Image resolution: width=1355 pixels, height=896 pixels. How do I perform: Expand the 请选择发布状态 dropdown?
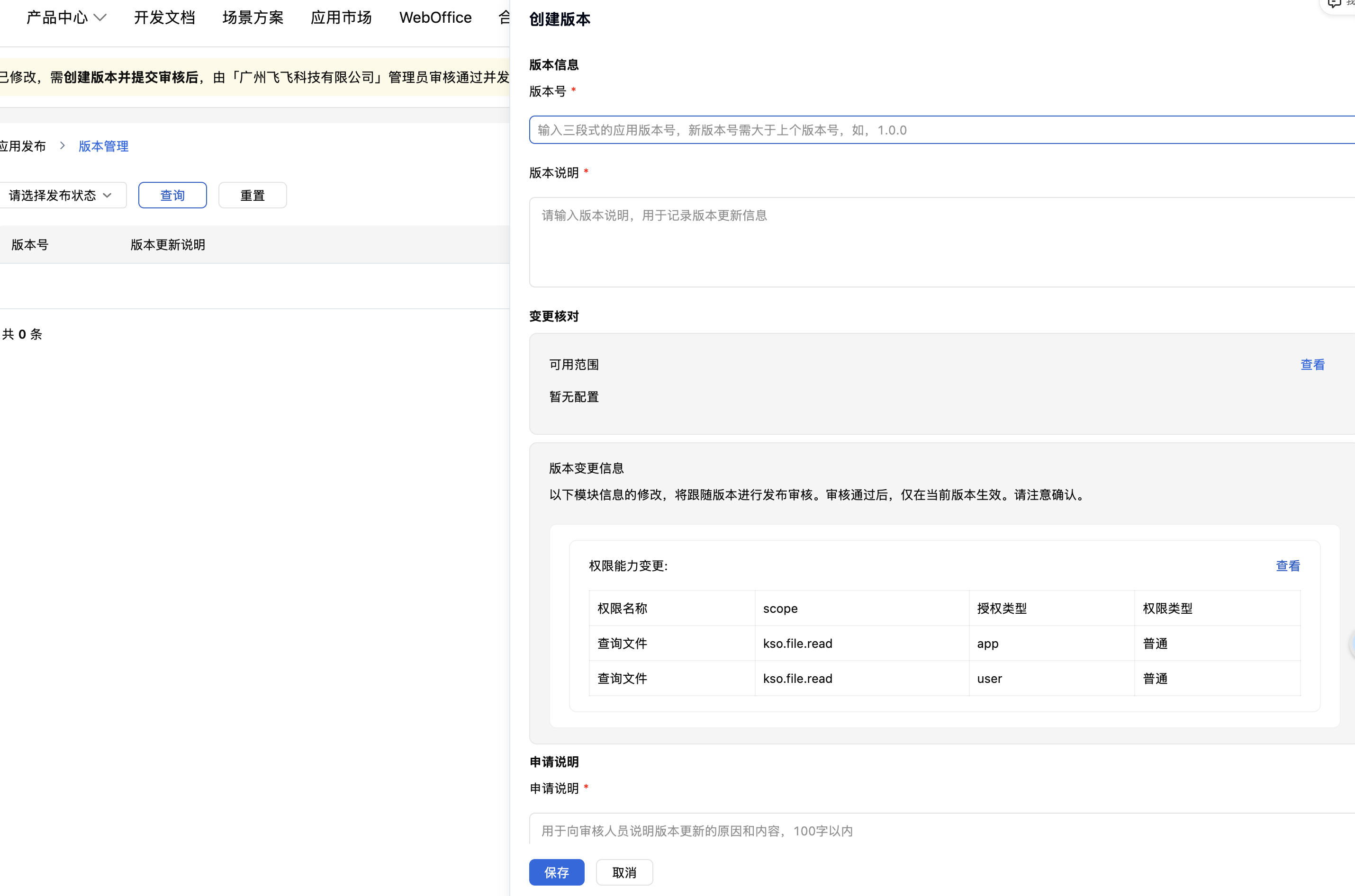click(x=61, y=196)
